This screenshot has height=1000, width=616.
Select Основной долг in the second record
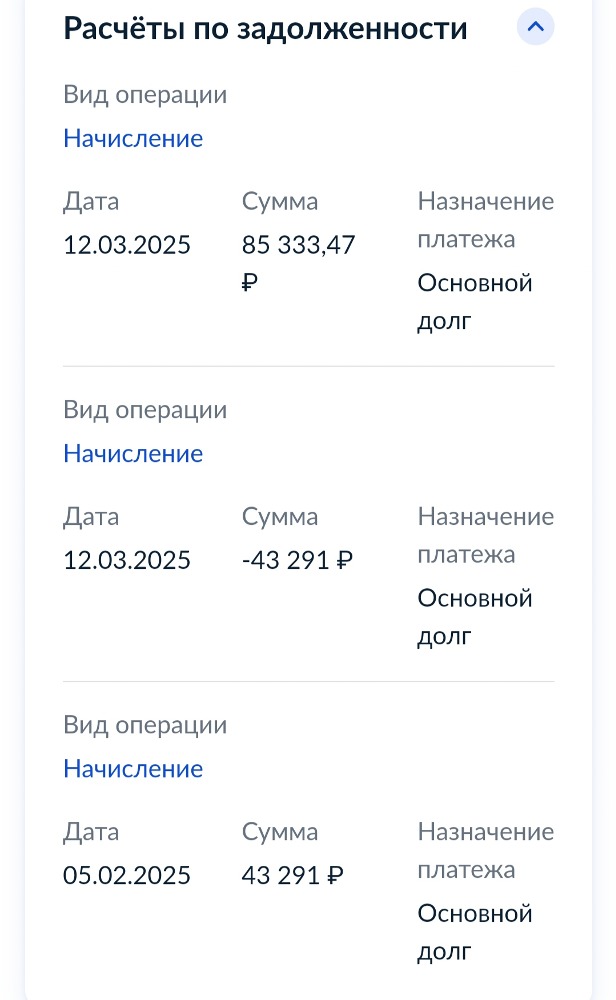click(475, 617)
